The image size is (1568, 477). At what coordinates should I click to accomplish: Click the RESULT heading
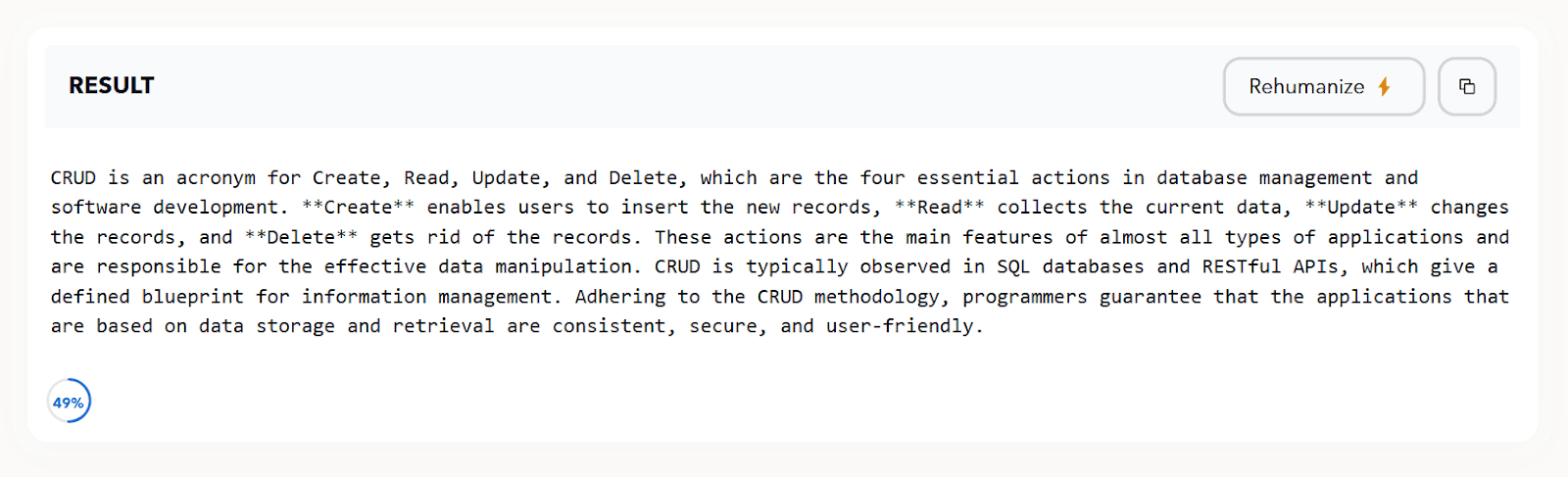coord(111,85)
